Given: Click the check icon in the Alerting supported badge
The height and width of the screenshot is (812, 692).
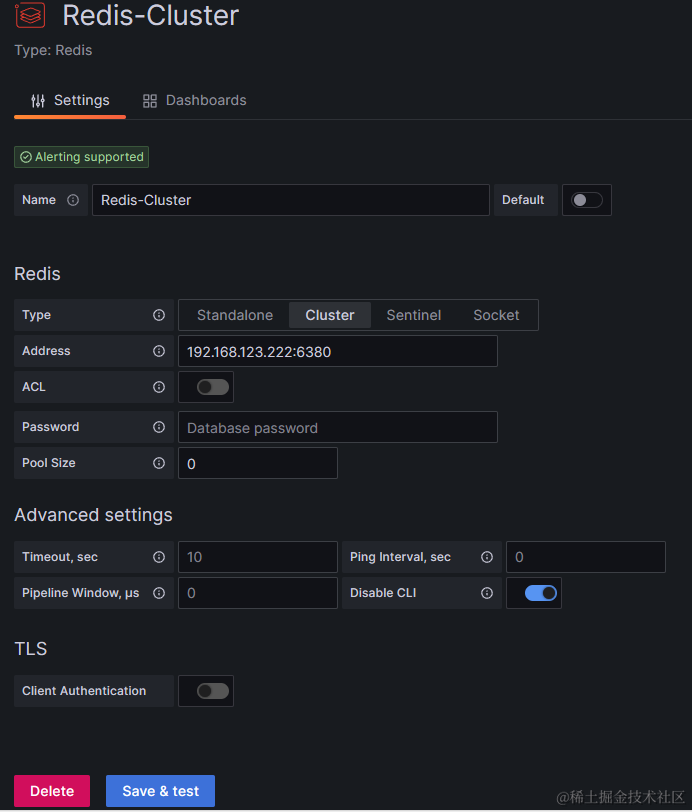Looking at the screenshot, I should coord(26,157).
